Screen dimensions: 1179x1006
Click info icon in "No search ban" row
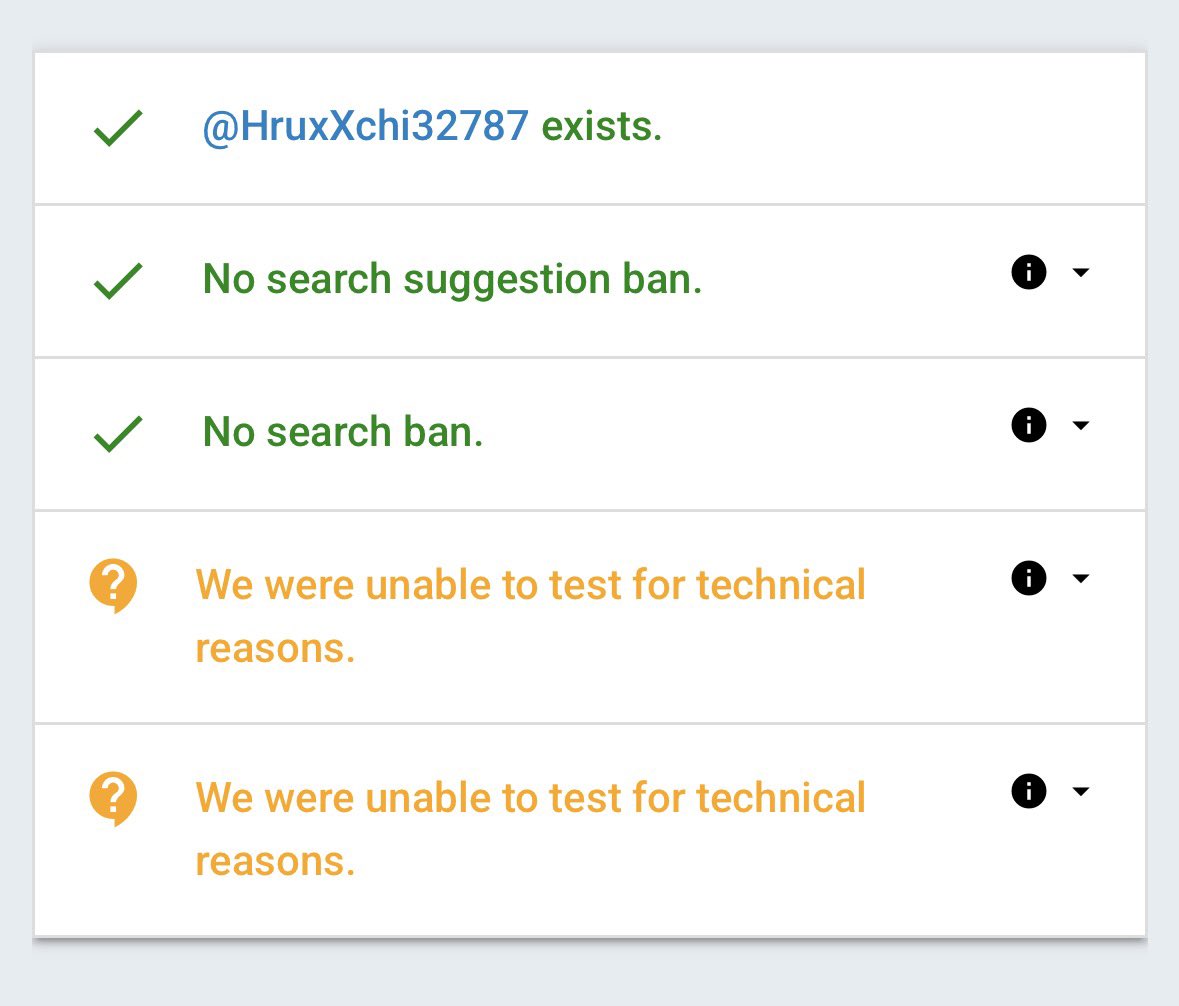1029,425
